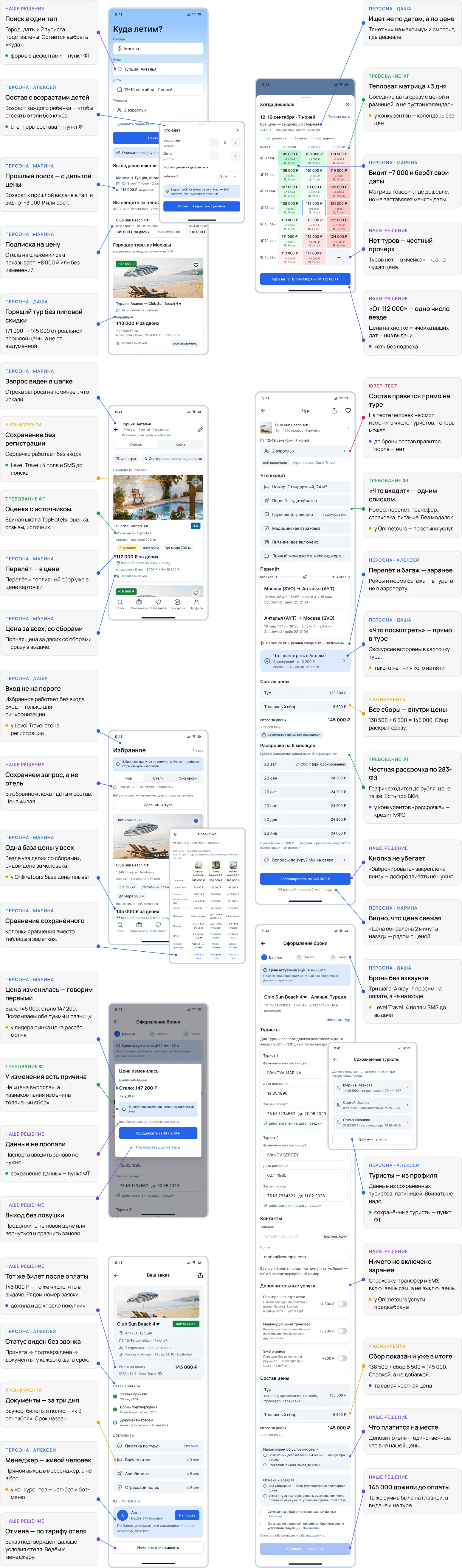The width and height of the screenshot is (462, 1568).
Task: Unfavorite Club Sun Beach via the filled heart
Action: 196,821
